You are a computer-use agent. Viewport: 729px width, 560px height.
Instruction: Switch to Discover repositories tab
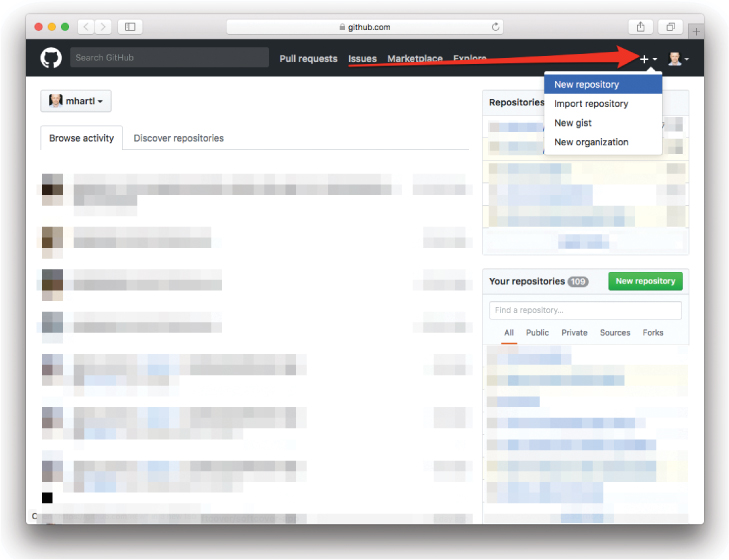(x=179, y=138)
